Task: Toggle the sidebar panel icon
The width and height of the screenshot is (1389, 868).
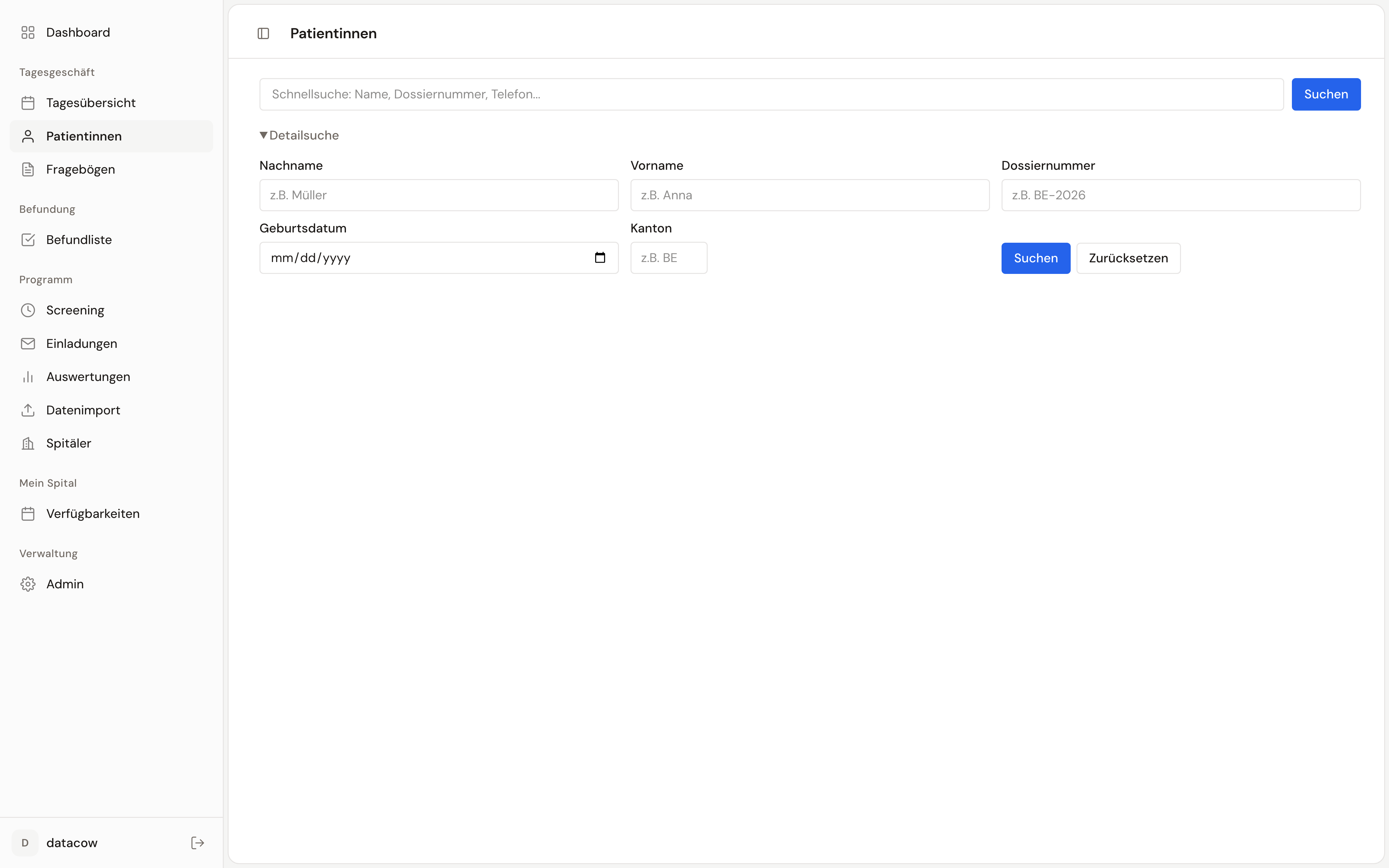Action: coord(263,33)
